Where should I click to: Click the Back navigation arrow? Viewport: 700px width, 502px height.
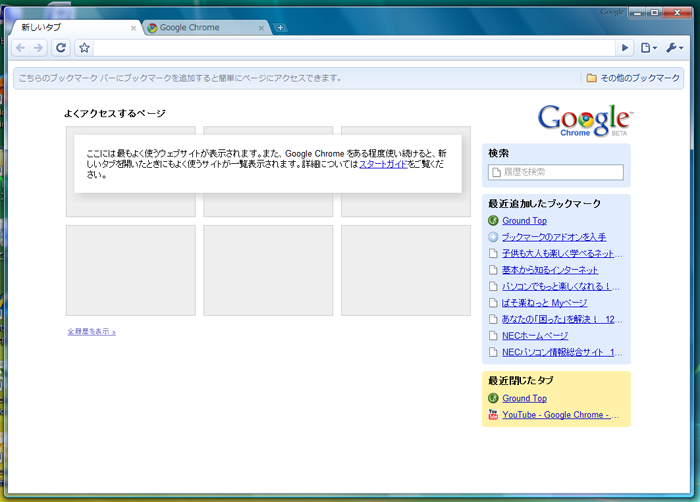[x=21, y=48]
